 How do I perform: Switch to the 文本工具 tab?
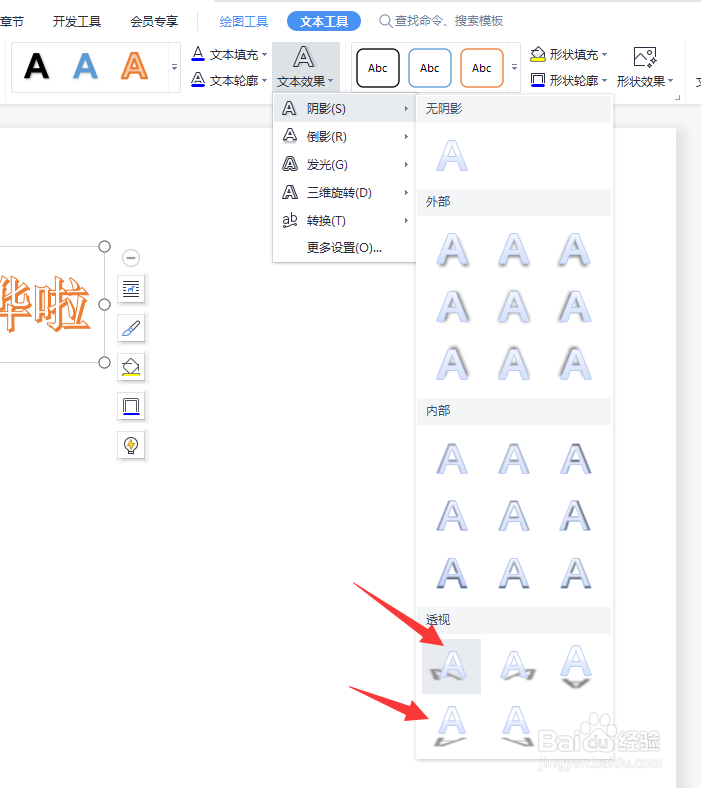pos(324,21)
